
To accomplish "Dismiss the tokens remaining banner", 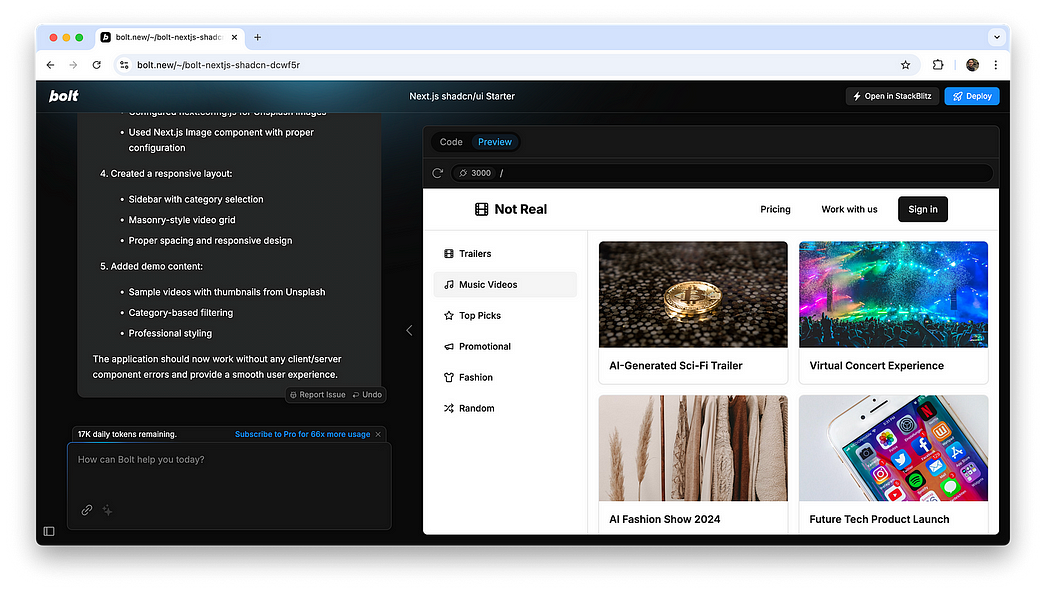I will click(378, 434).
